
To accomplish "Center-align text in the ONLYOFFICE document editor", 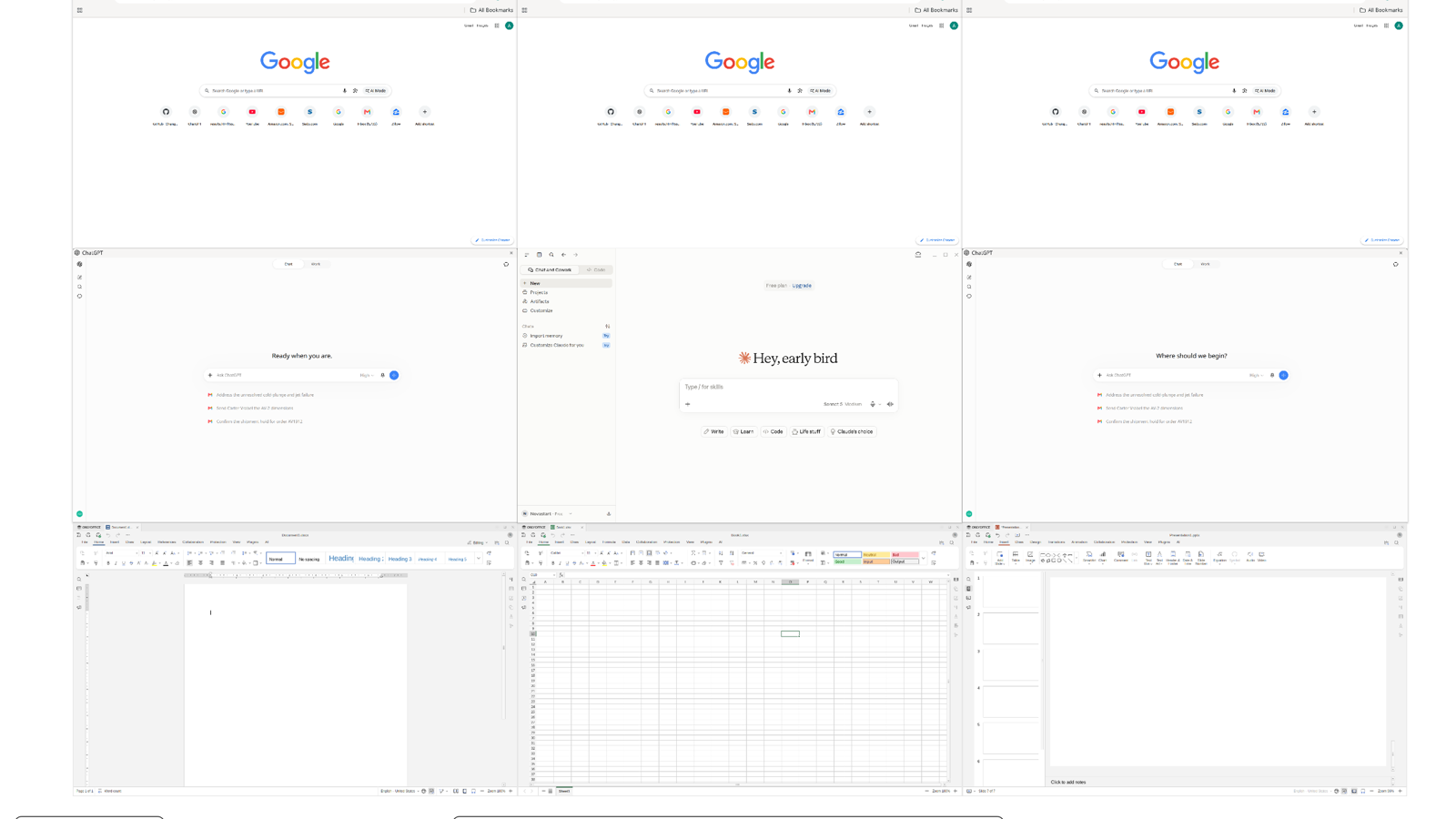I will [x=200, y=563].
